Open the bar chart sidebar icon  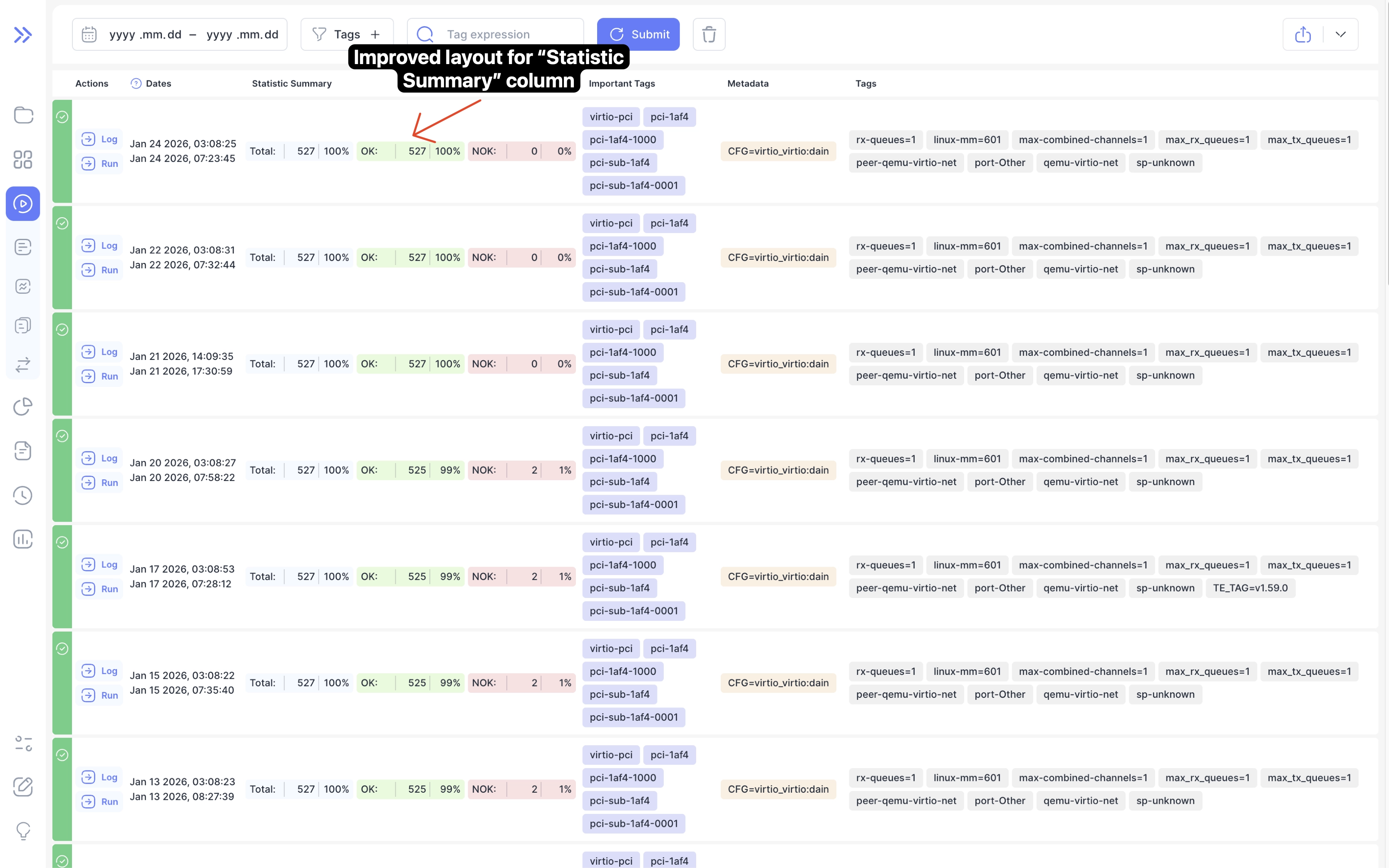23,539
